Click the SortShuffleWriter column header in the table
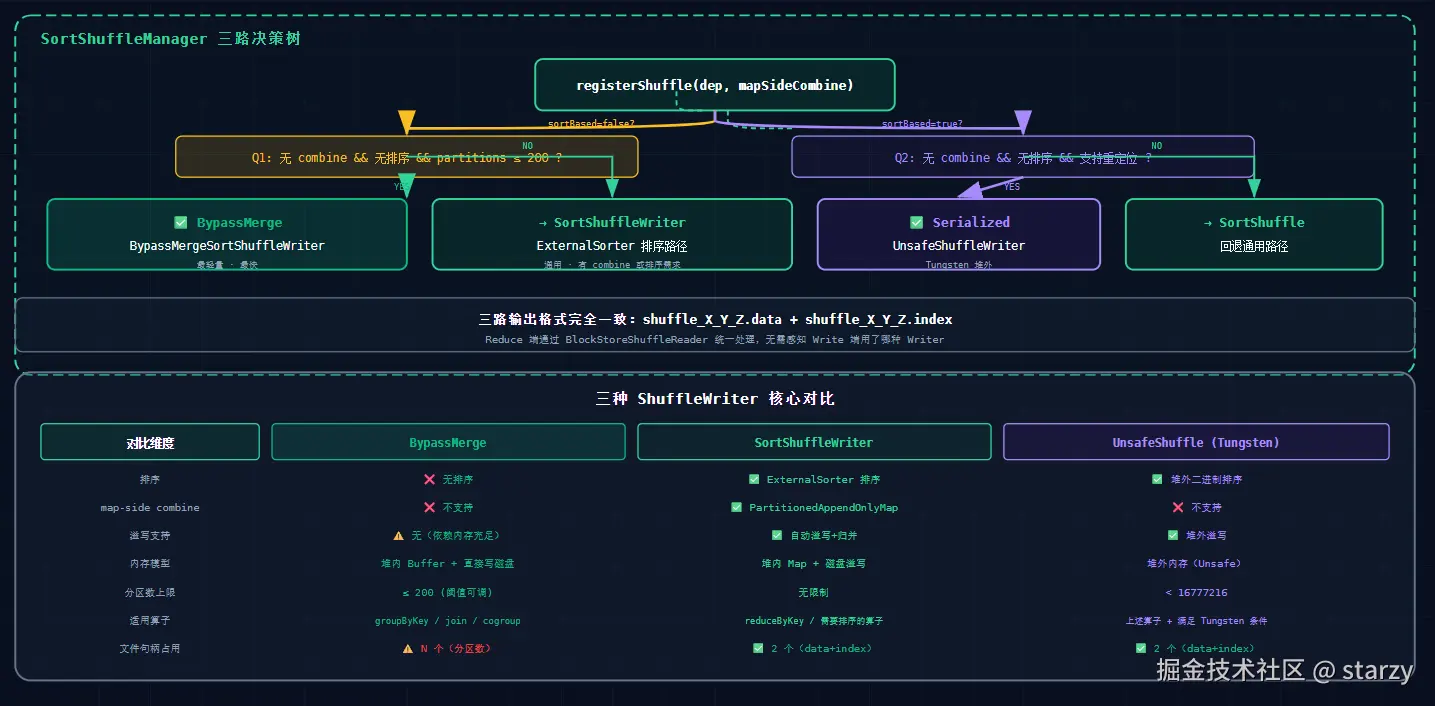Screen dimensions: 1435x706 (x=814, y=442)
